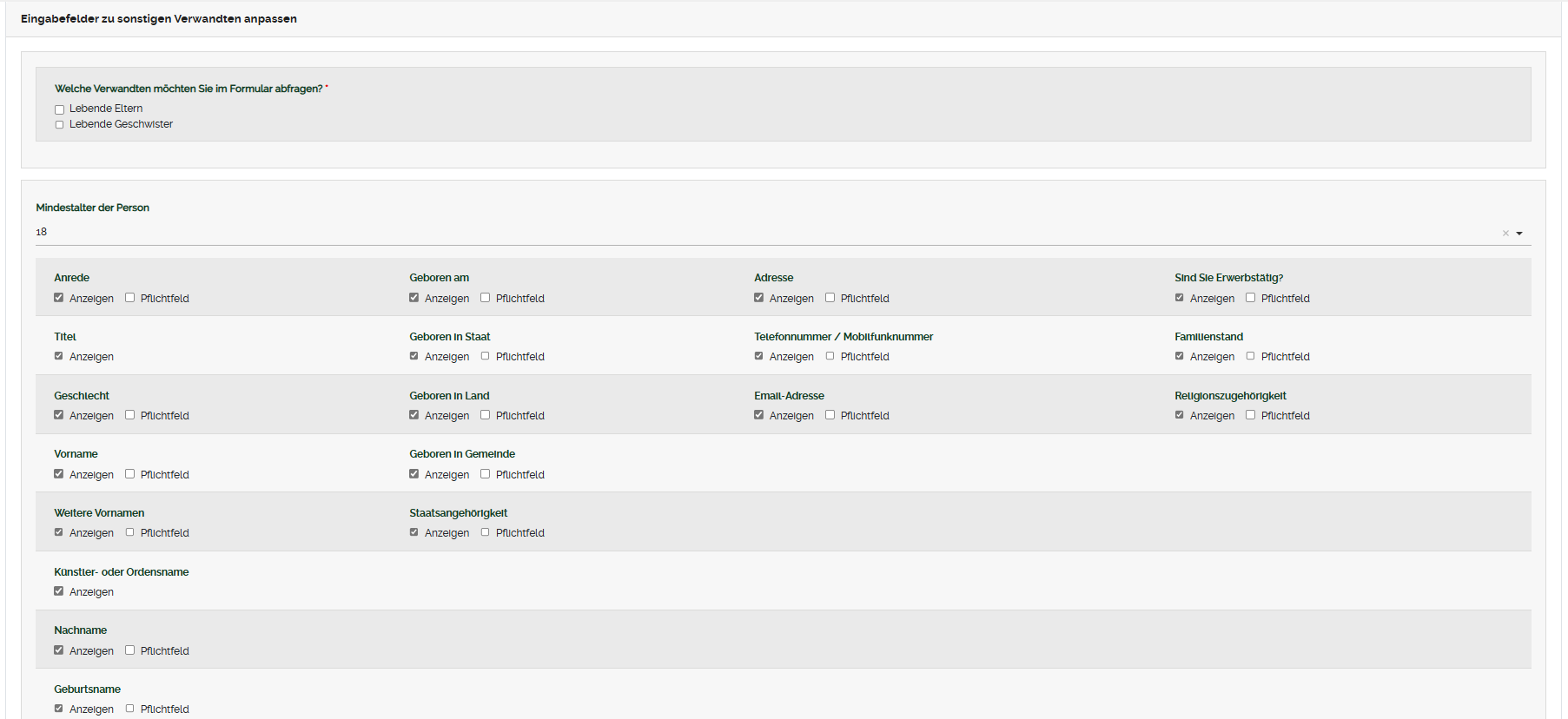
Task: Set Geschlecht as Pflichtfeld
Action: 130,415
